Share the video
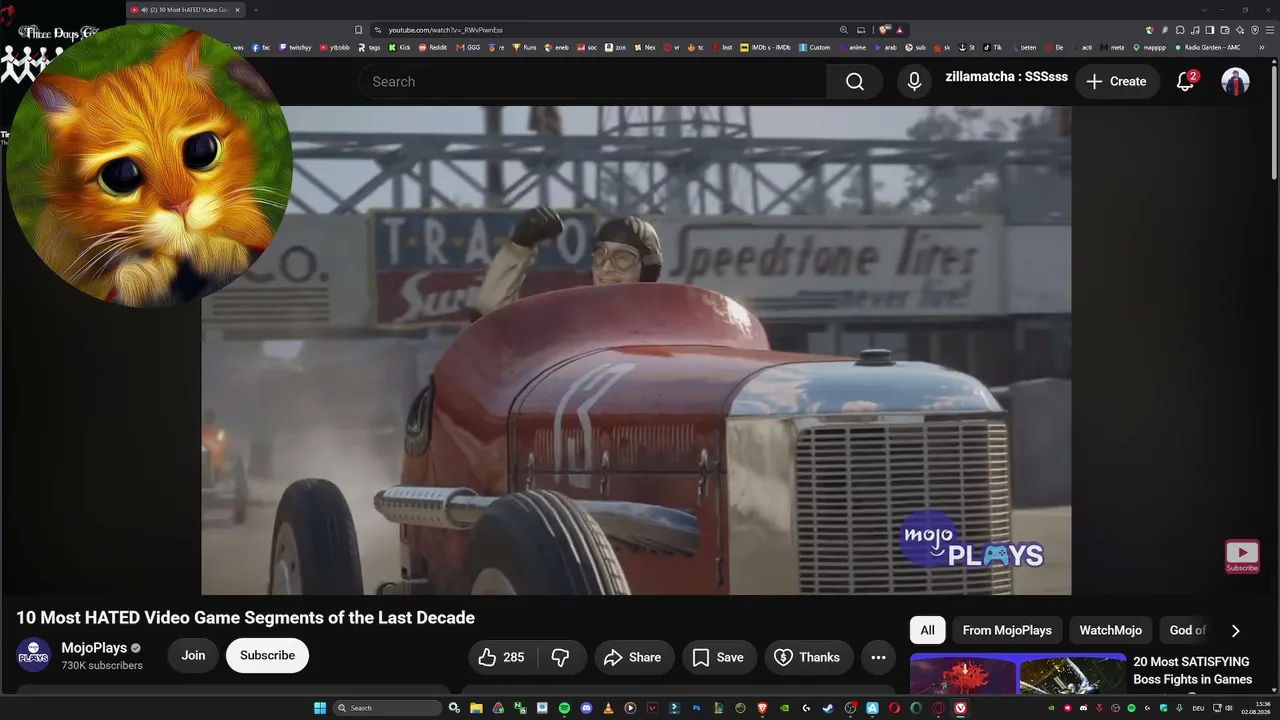 pos(634,657)
